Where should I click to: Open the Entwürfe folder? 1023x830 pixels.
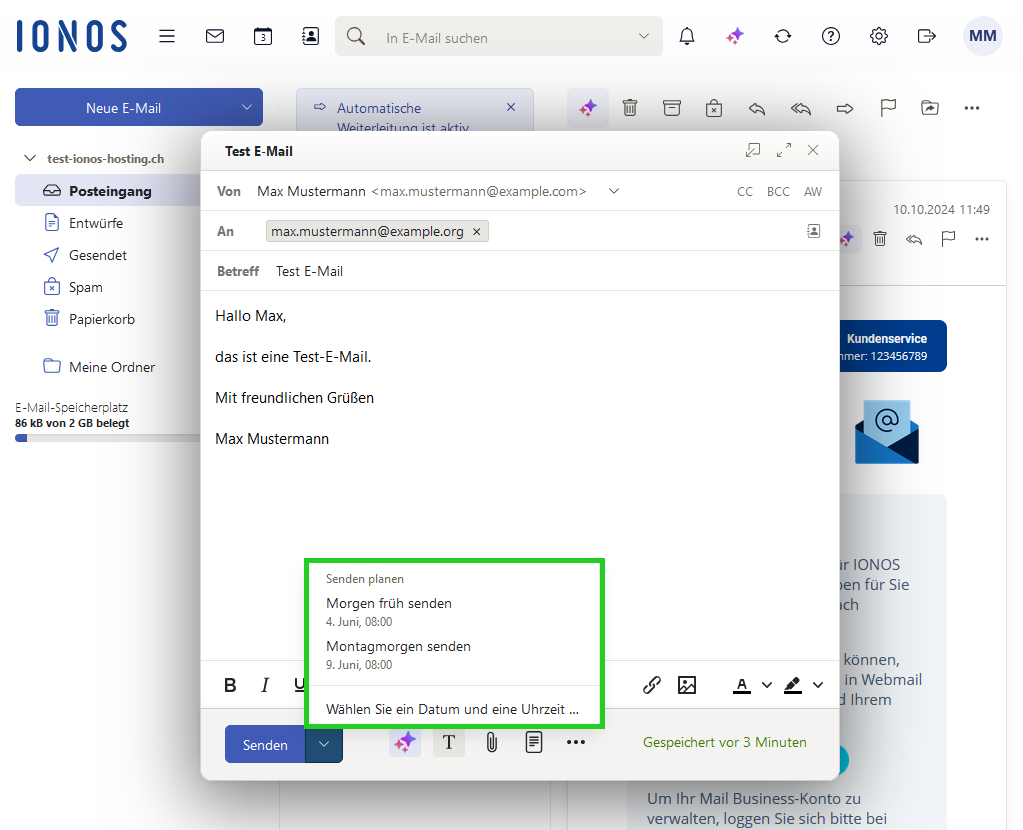tap(96, 223)
